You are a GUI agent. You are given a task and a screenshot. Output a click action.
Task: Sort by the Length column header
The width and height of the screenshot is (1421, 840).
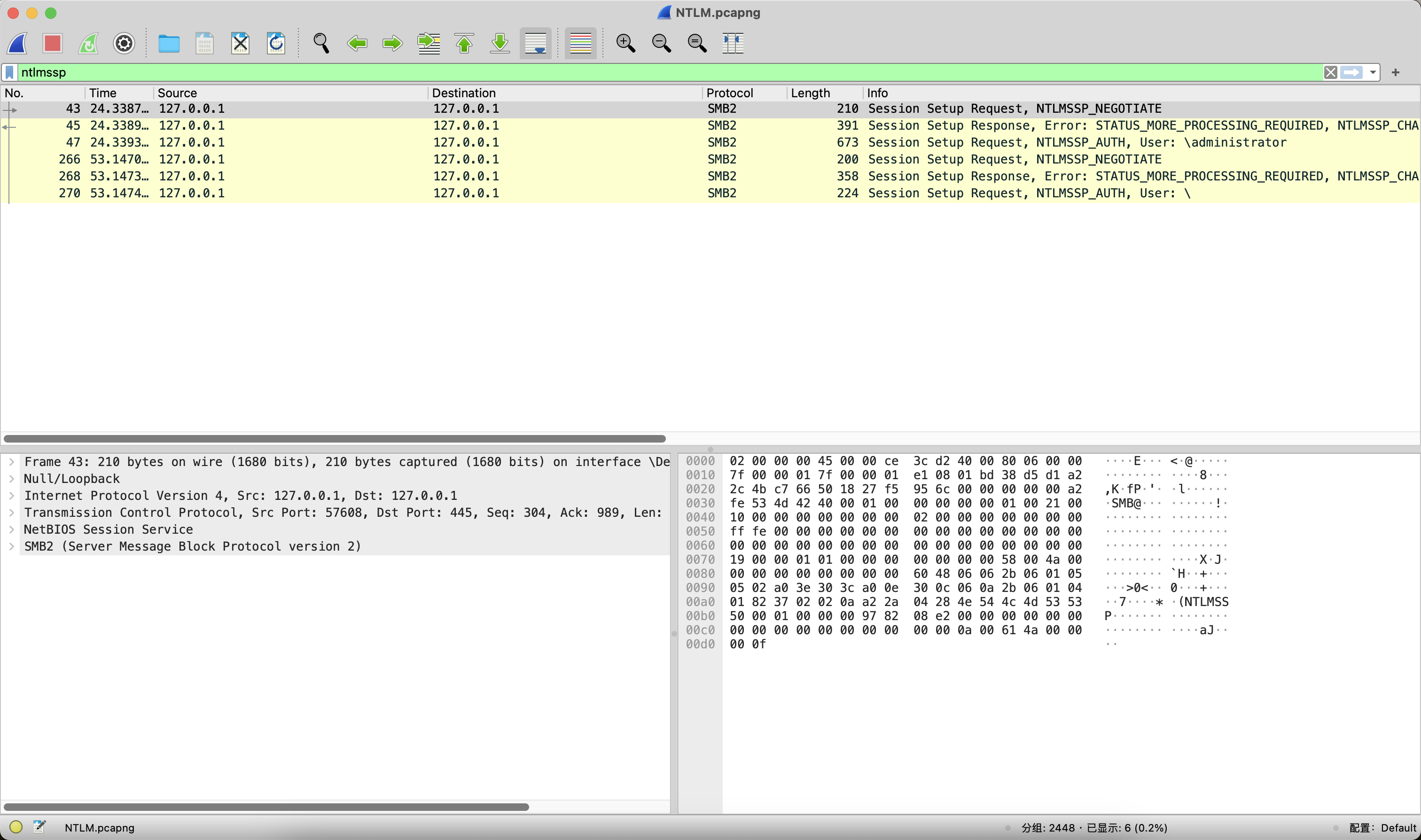(826, 93)
